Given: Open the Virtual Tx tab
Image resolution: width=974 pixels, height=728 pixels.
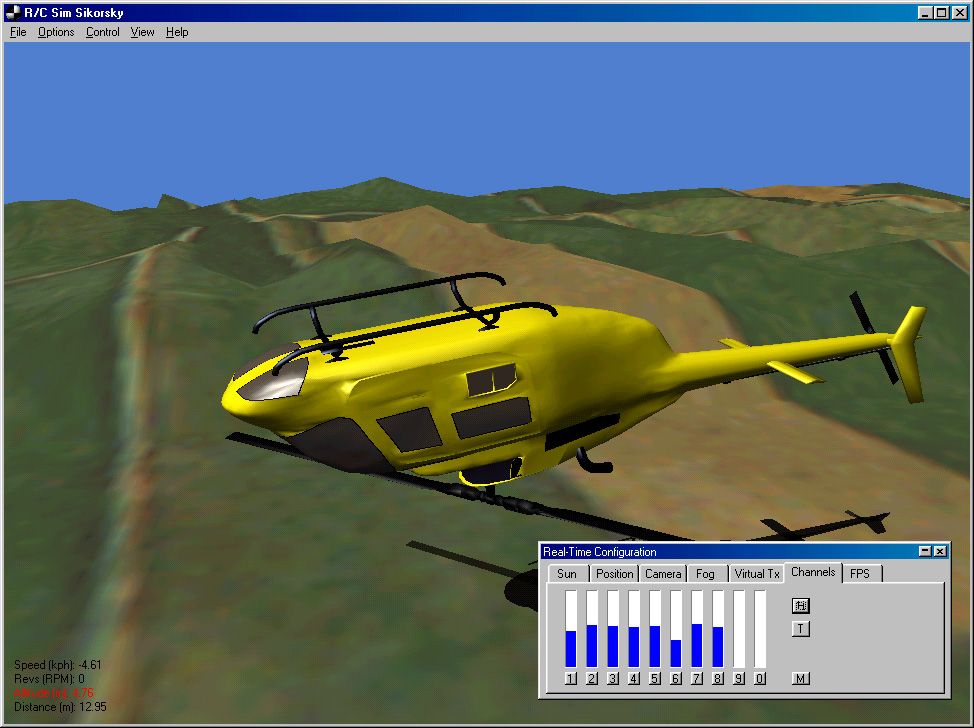Looking at the screenshot, I should [x=758, y=573].
